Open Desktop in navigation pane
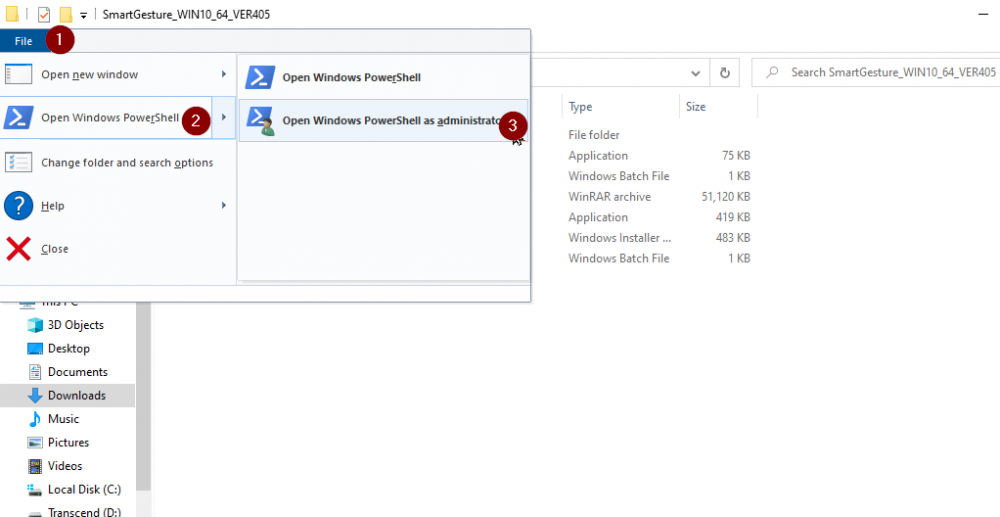Image resolution: width=1000 pixels, height=517 pixels. click(68, 349)
